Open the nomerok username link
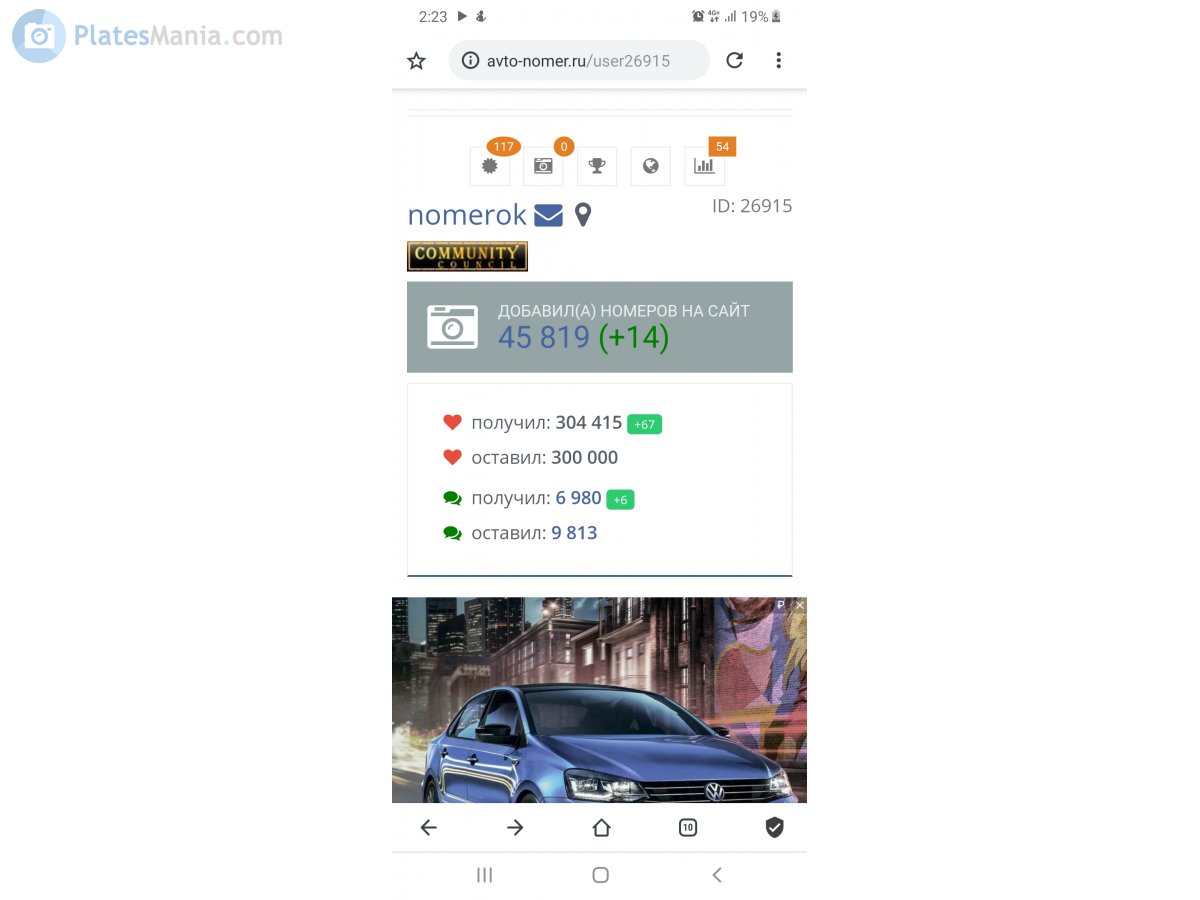Viewport: 1200px width, 900px height. click(x=467, y=215)
